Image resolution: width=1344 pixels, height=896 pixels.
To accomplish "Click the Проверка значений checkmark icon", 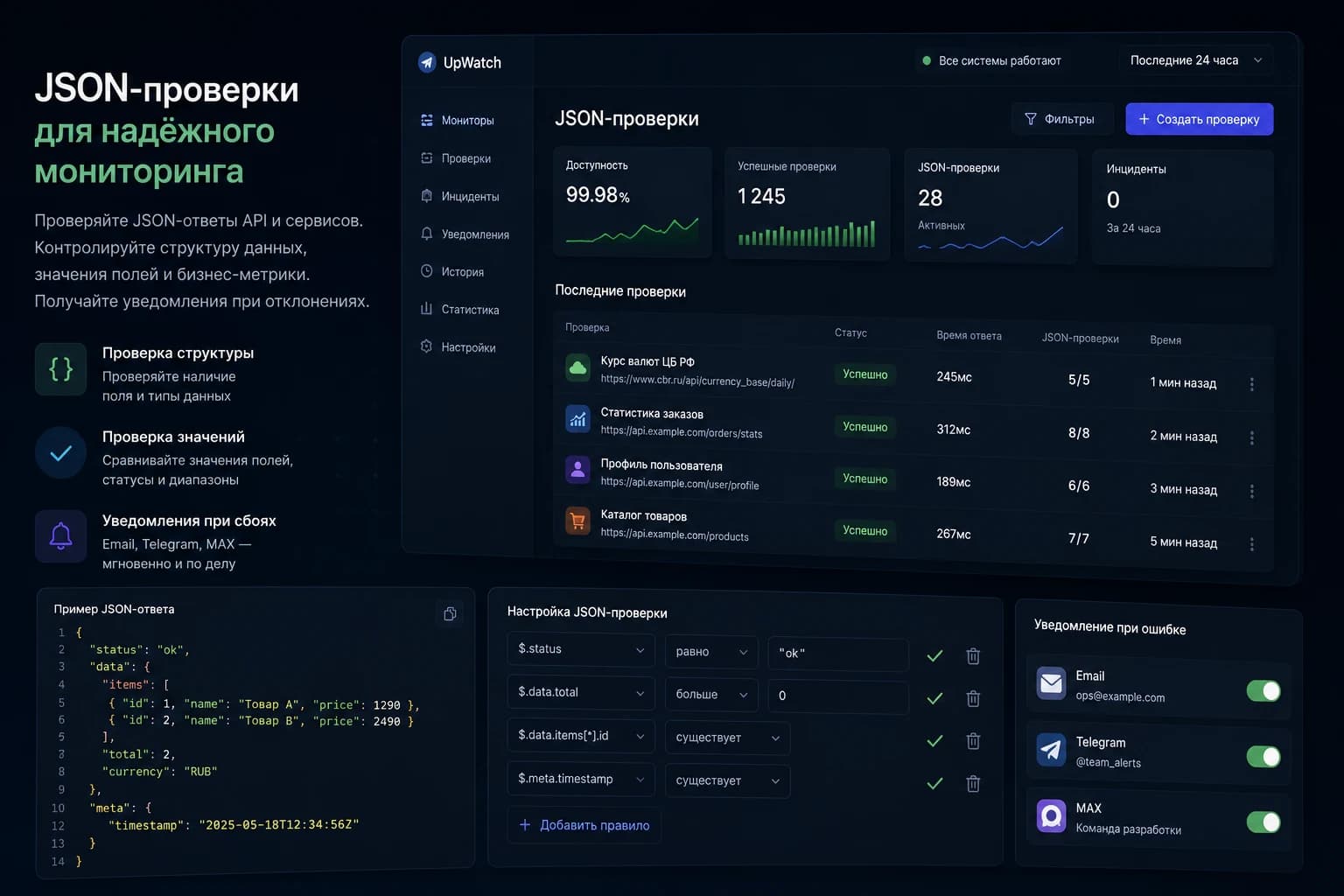I will click(60, 453).
